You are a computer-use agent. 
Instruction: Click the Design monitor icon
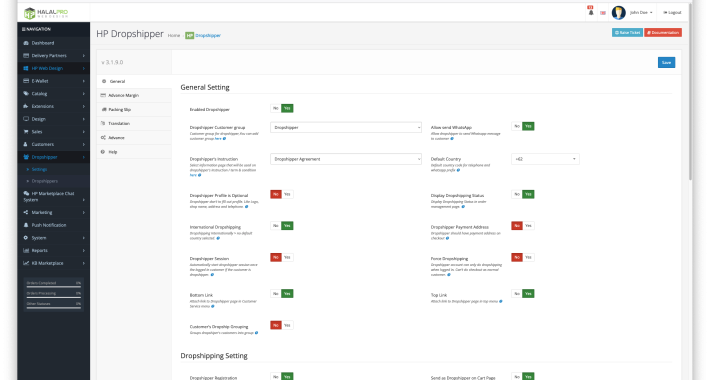click(x=26, y=119)
